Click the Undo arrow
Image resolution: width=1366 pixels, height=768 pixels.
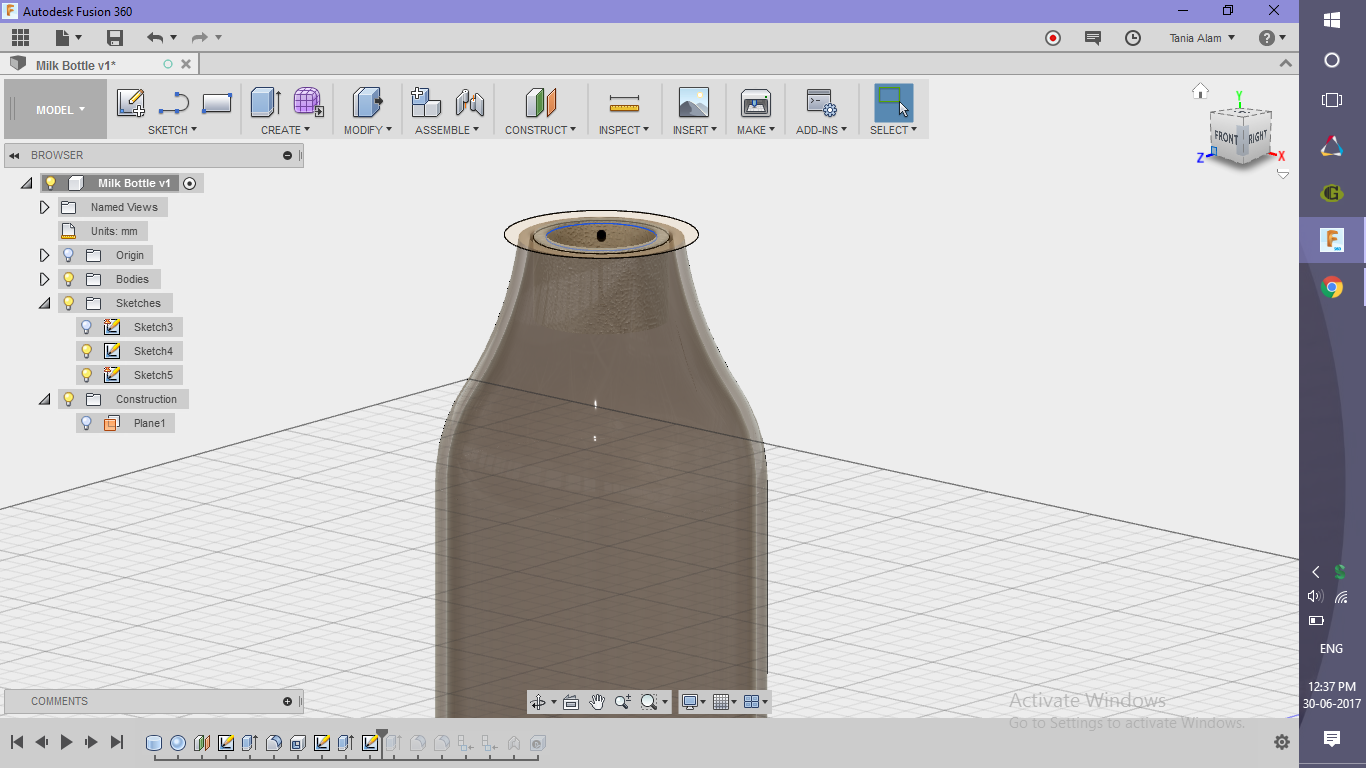point(155,38)
